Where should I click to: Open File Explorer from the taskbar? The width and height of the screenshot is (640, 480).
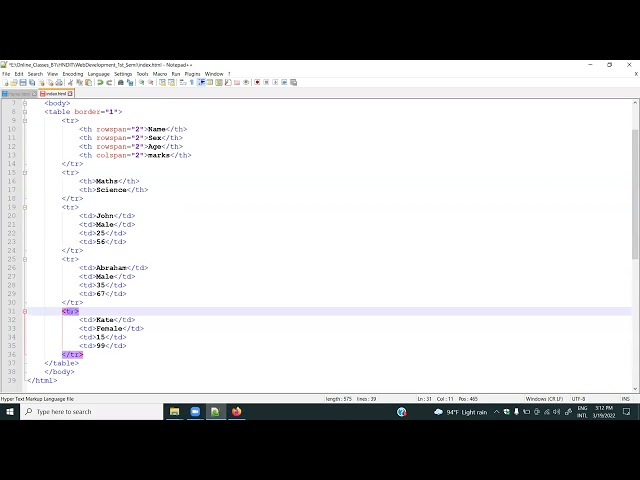(x=175, y=412)
